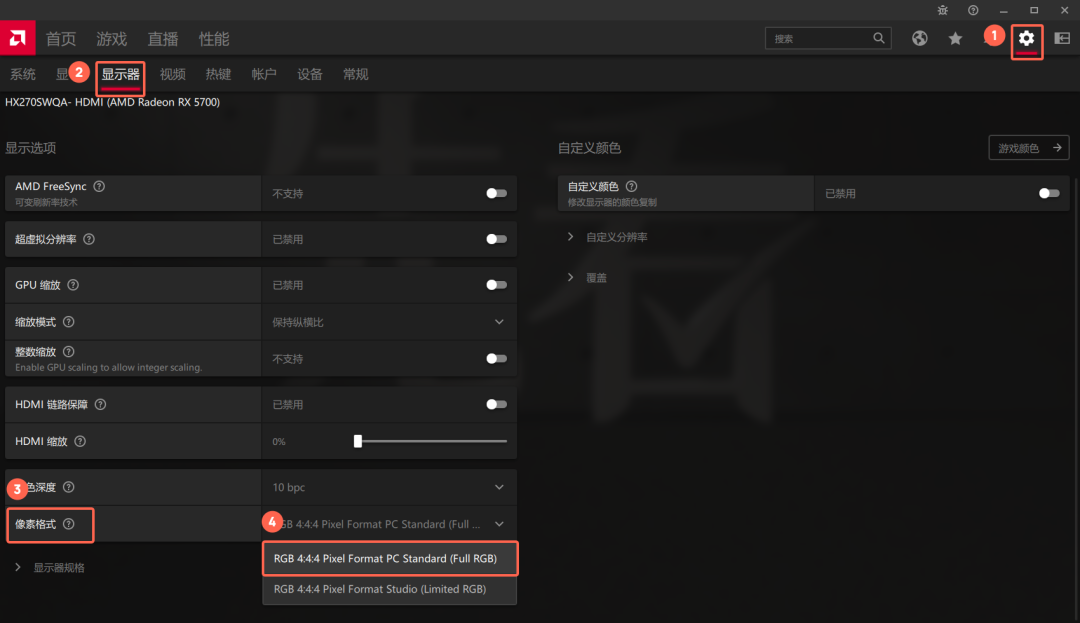The image size is (1080, 623).
Task: Expand 显示器规格 section
Action: [50, 567]
